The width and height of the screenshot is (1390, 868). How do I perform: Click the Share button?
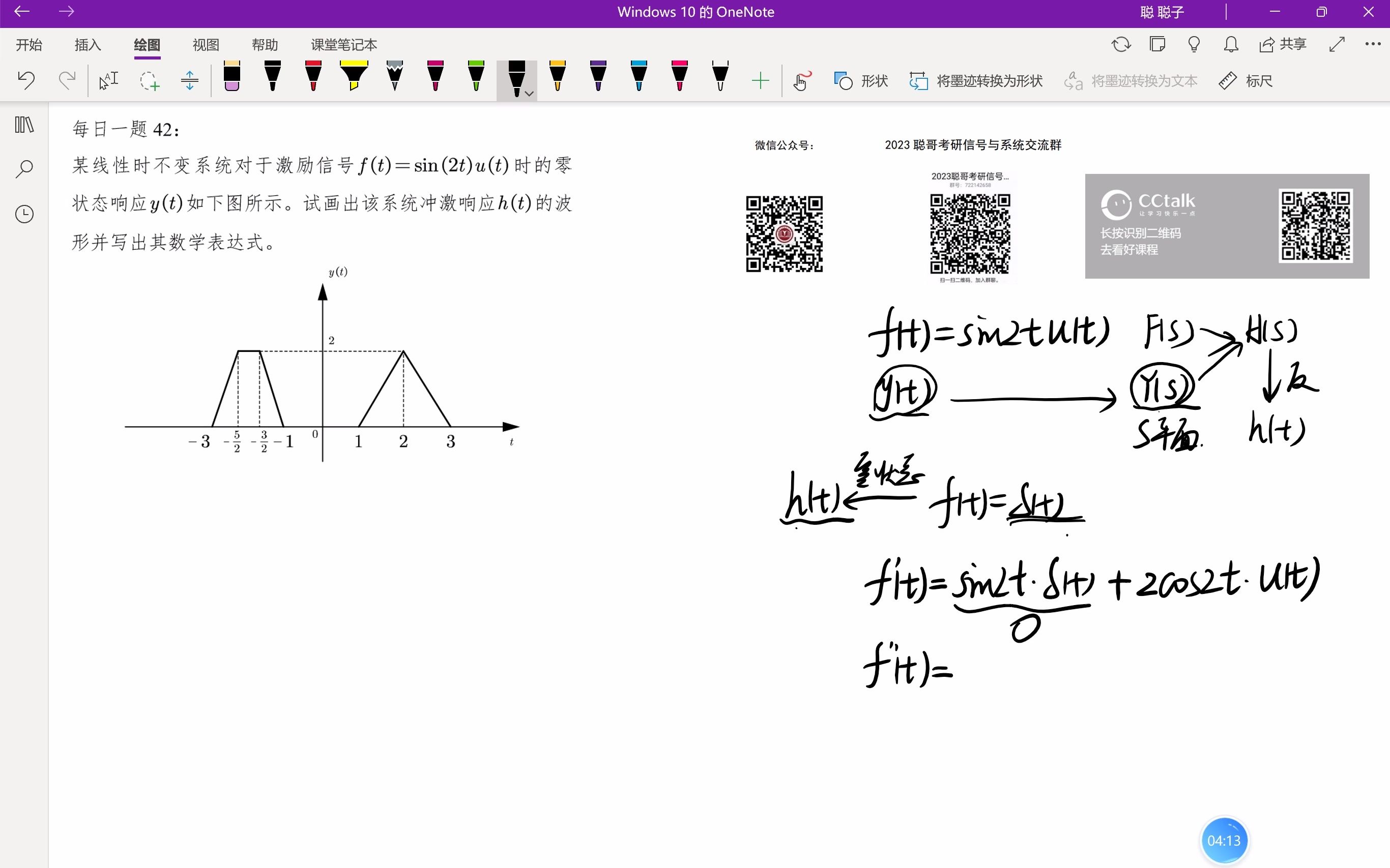(1283, 44)
